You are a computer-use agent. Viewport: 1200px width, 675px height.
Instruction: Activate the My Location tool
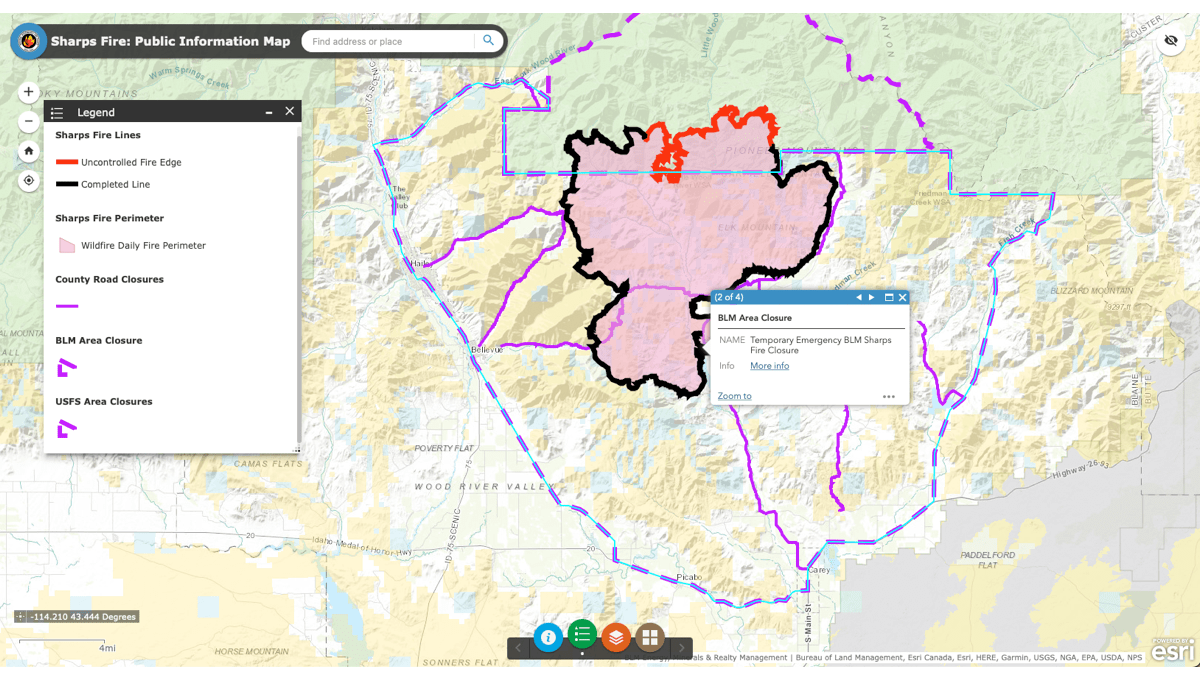point(28,180)
